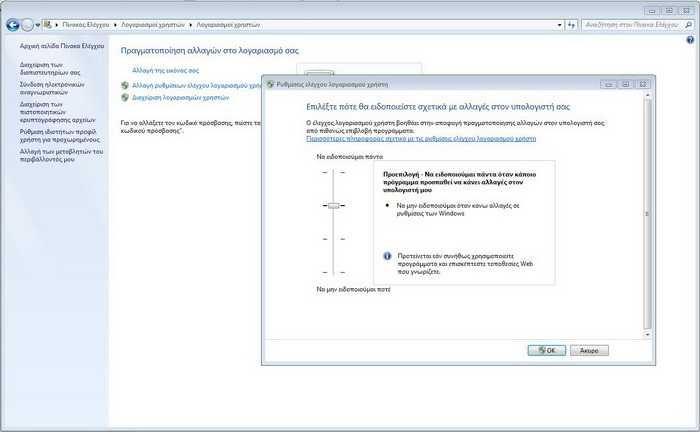Open Διαχείριση λογαριασμών χρηστών link

coord(180,97)
